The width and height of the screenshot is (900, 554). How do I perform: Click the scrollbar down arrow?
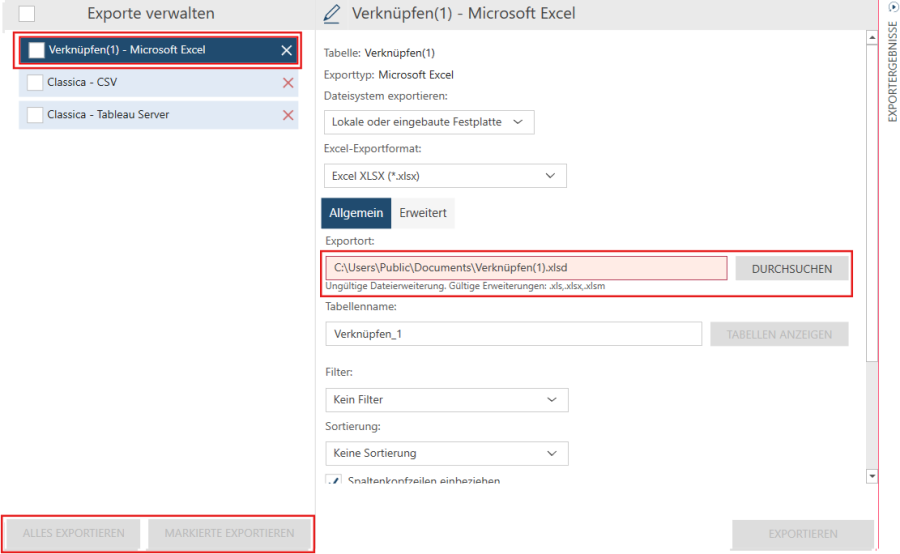coord(871,476)
